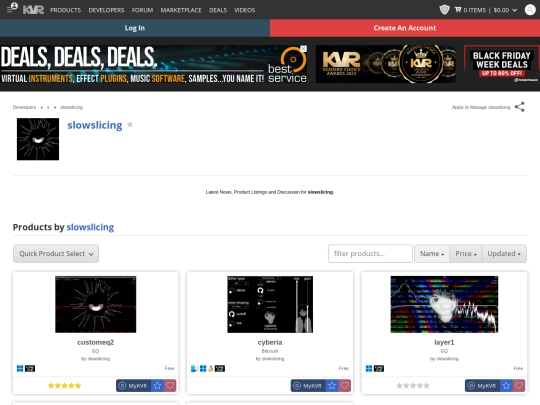Go to the FORUM menu item
The image size is (540, 405).
142,10
